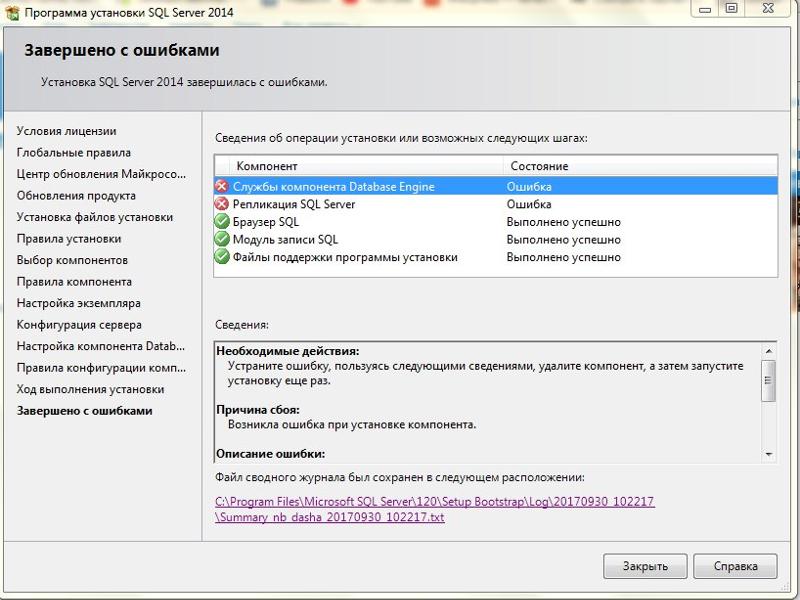The image size is (800, 600).
Task: Click the SQL Server setup title bar icon
Action: (x=12, y=13)
